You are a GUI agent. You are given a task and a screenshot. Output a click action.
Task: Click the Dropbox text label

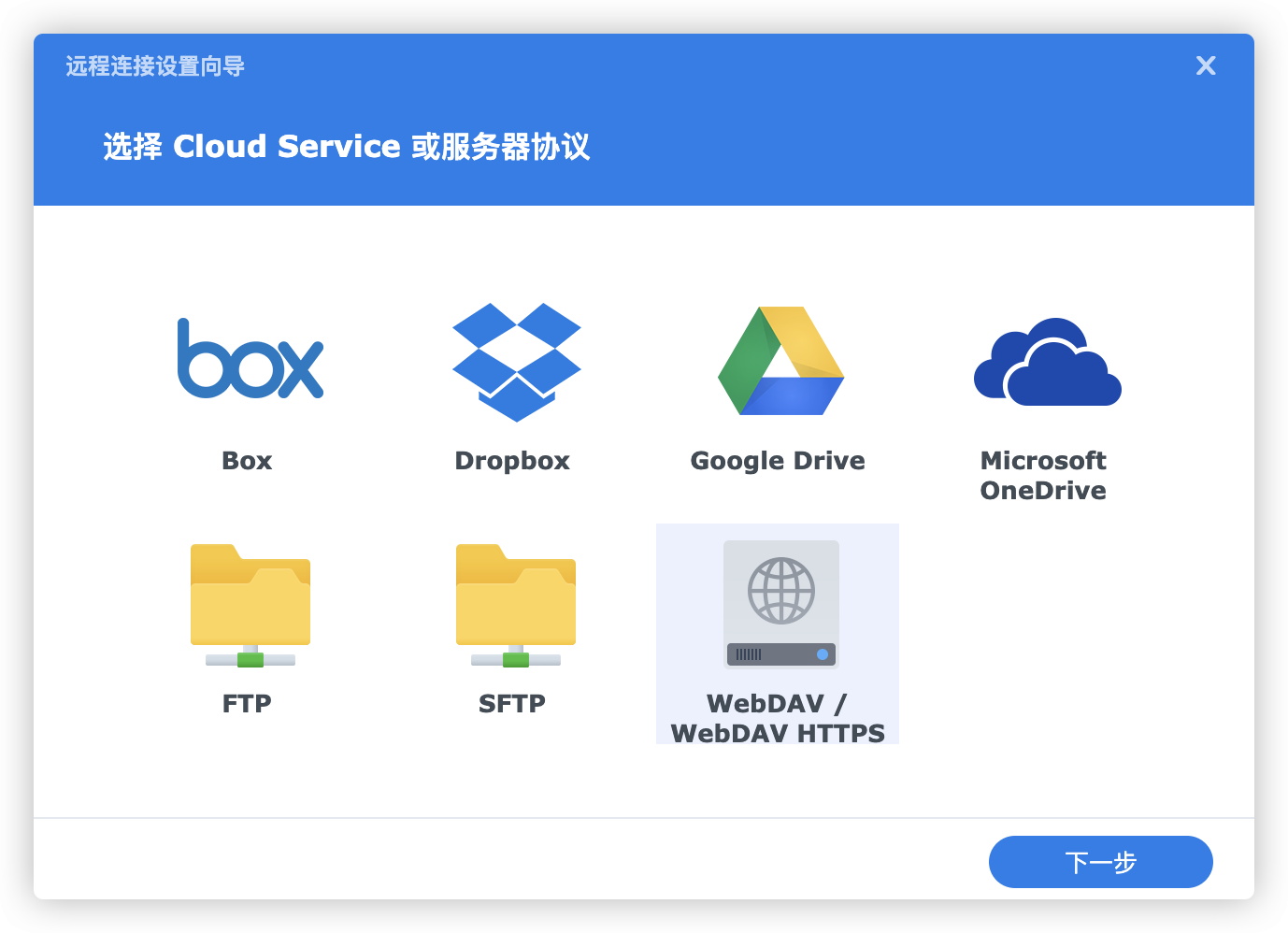[x=512, y=461]
